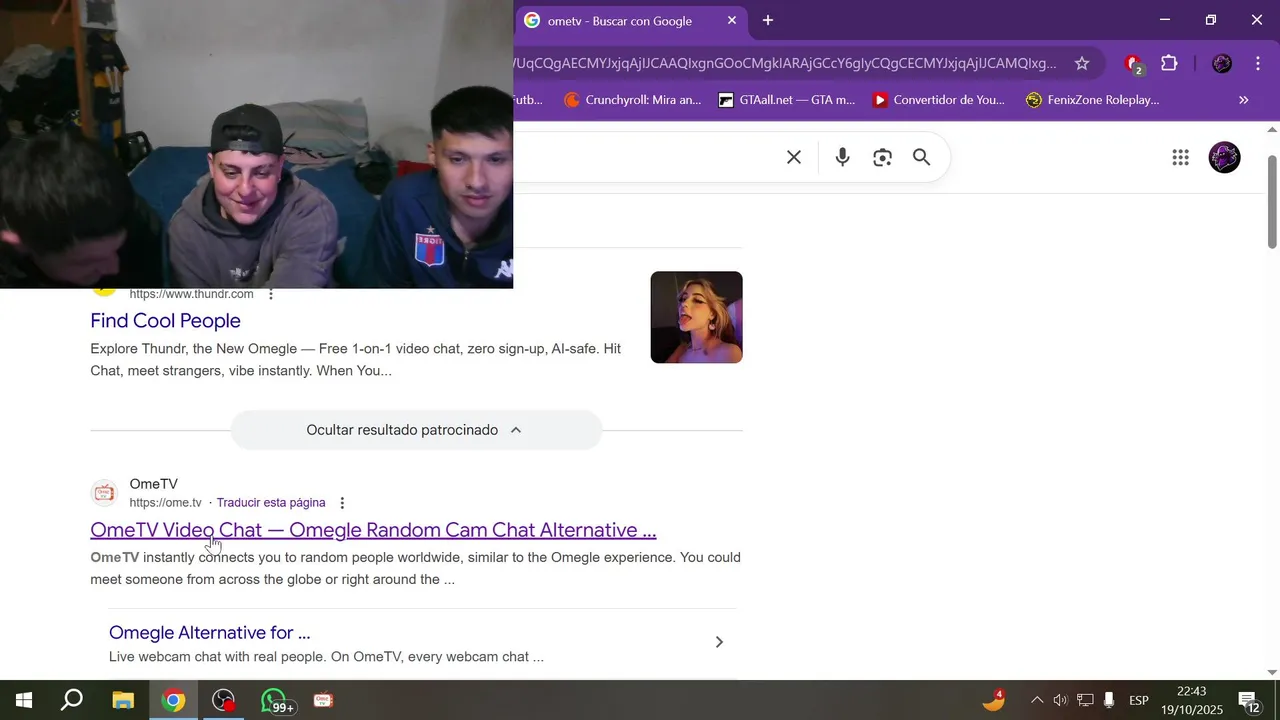
Task: Open the three-dot options for the Thundr result
Action: 271,294
